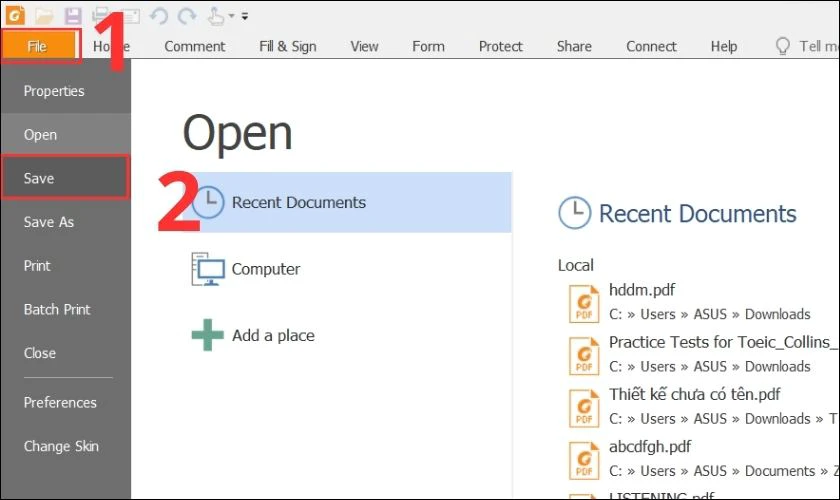Switch to the View tab

[x=364, y=47]
